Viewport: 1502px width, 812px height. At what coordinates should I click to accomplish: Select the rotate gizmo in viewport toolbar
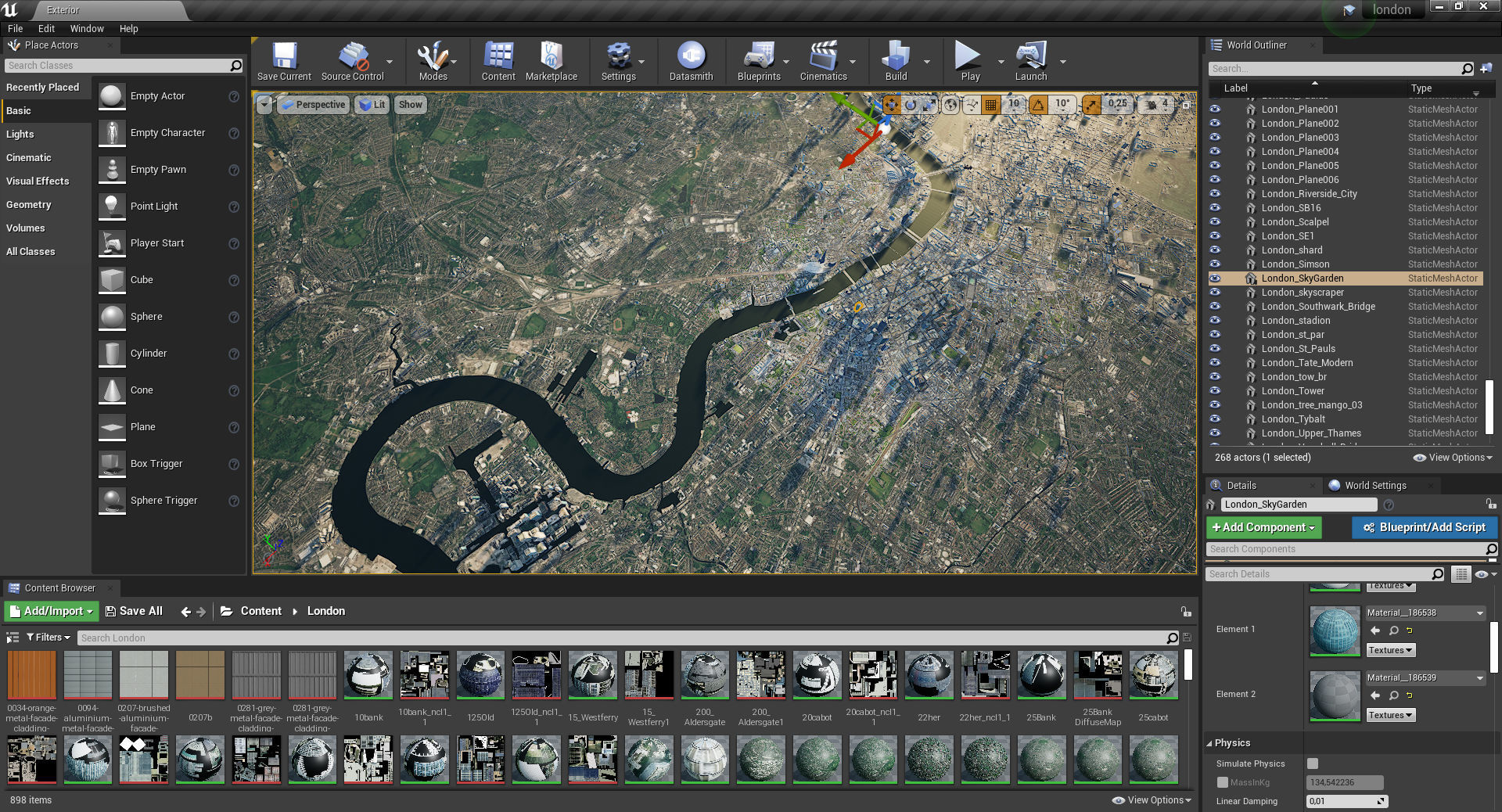coord(911,104)
